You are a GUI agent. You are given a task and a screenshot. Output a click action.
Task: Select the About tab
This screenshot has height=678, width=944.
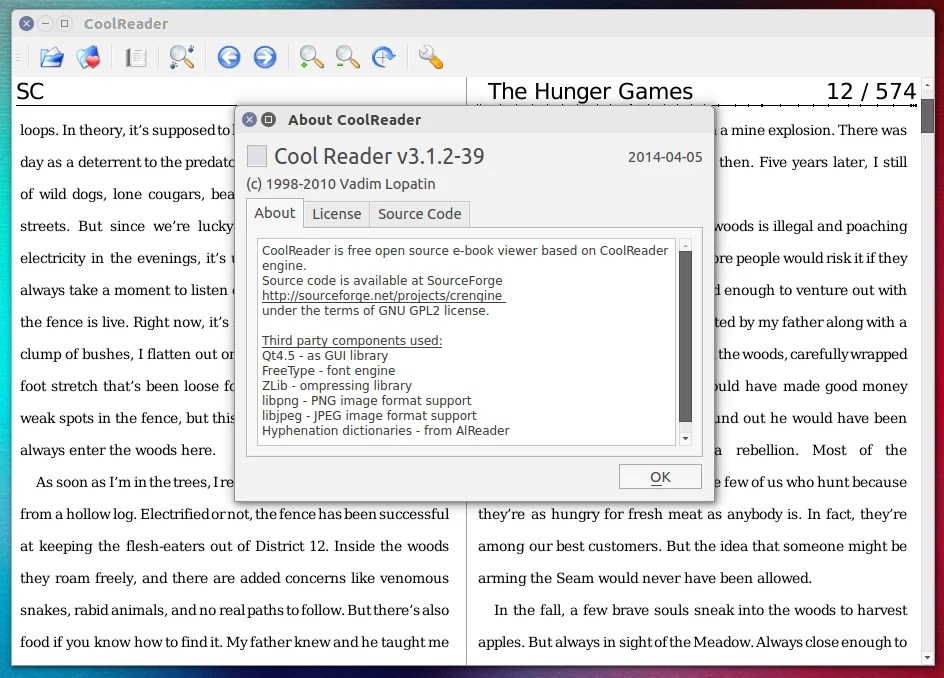click(274, 213)
